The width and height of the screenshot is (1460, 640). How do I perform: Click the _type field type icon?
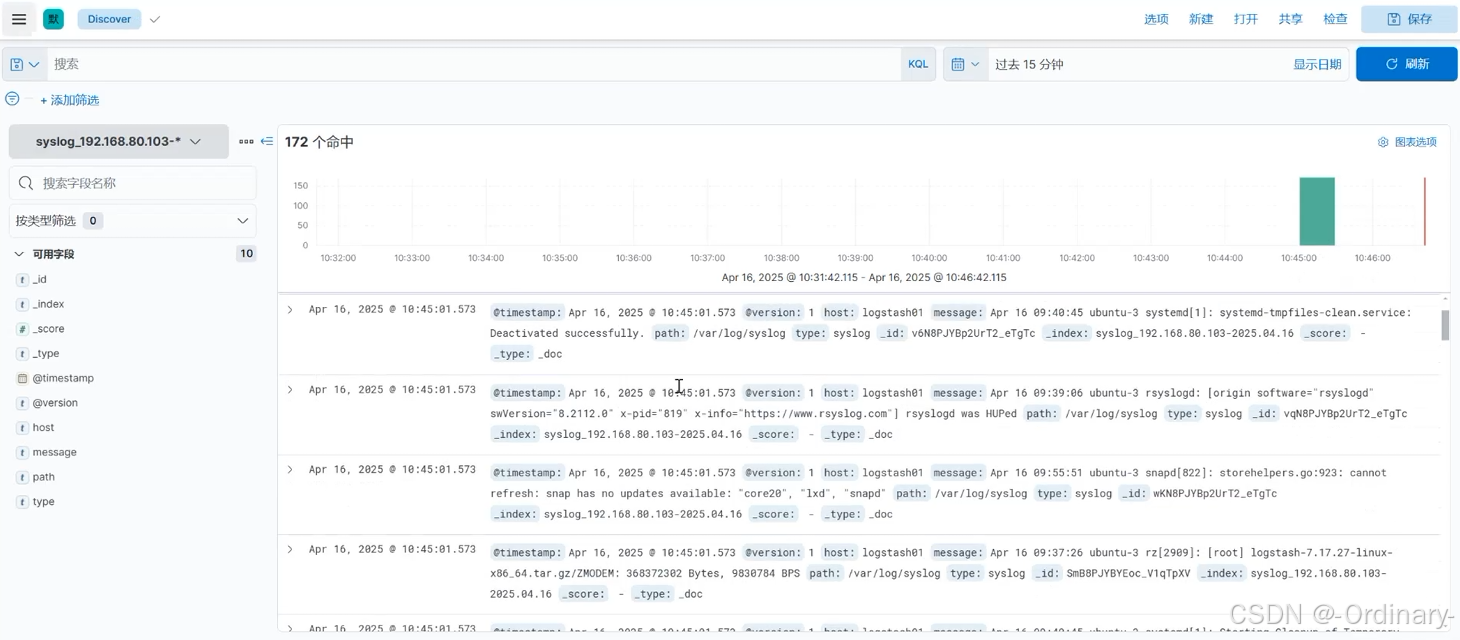click(22, 354)
